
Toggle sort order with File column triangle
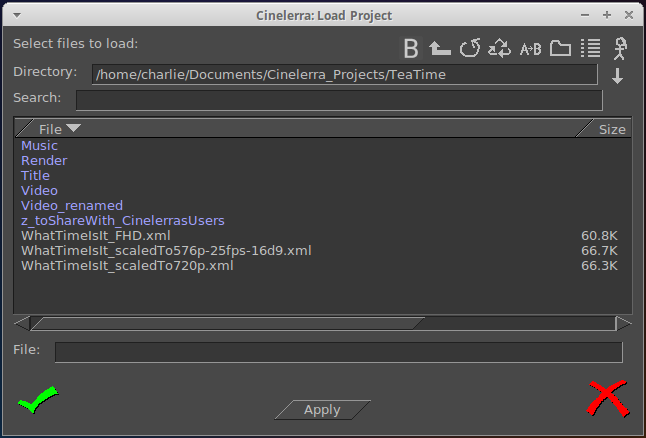pyautogui.click(x=73, y=128)
